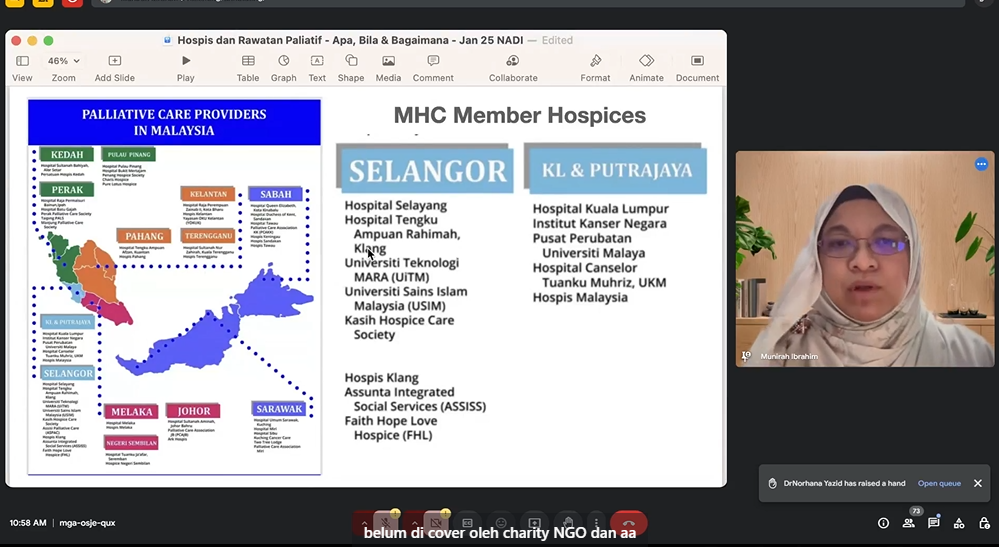
Task: Click the JOHOR label on the map
Action: point(194,411)
